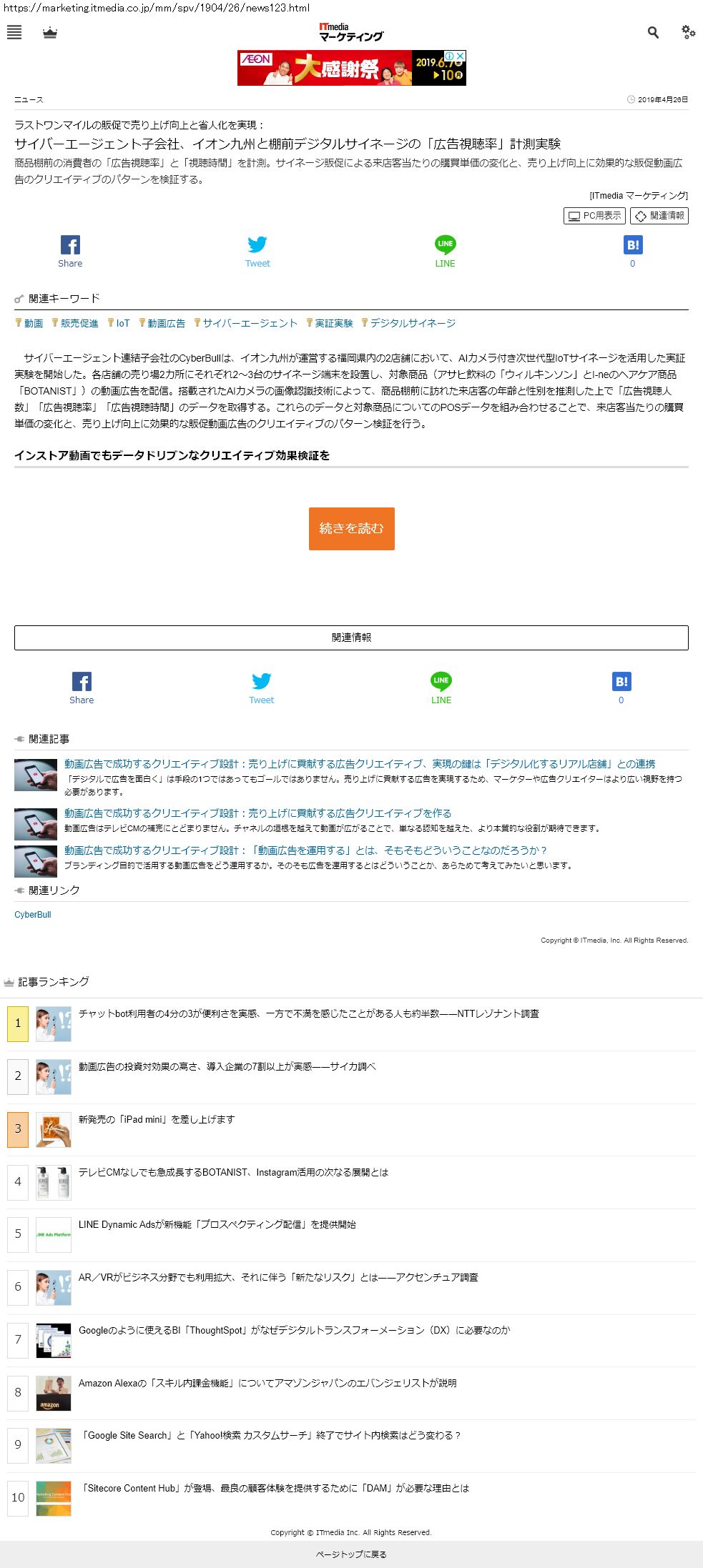Open the search magnifier icon

653,32
